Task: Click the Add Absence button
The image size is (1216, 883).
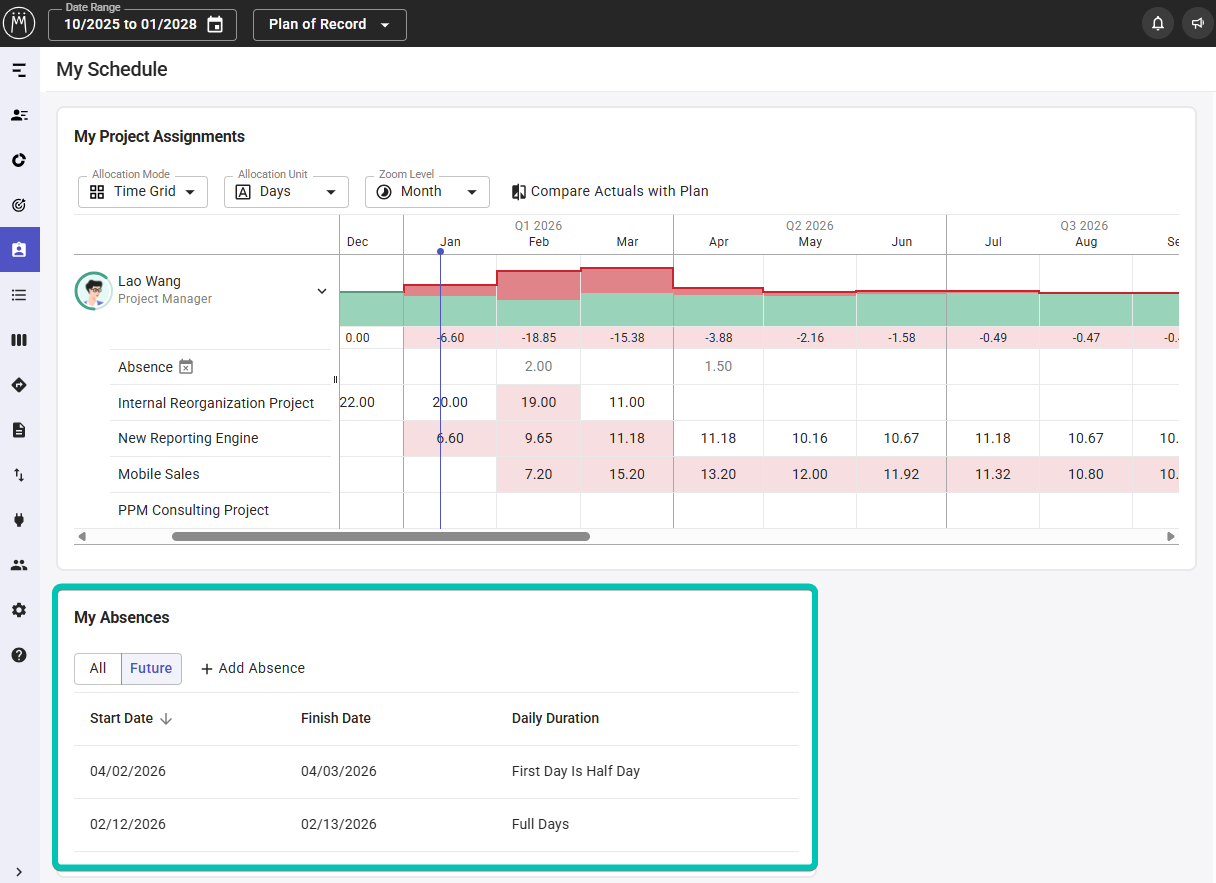Action: 253,668
